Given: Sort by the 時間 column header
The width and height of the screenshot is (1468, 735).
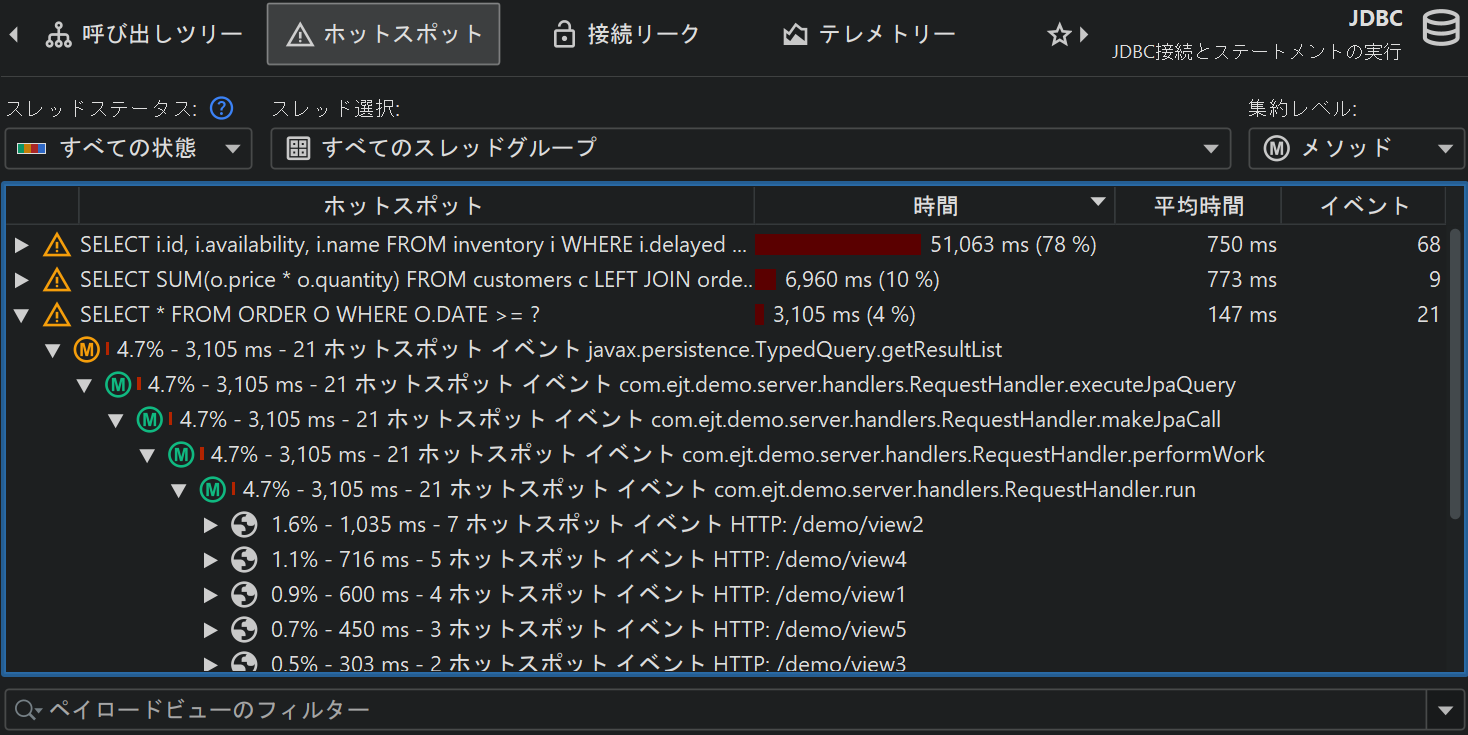Looking at the screenshot, I should pos(934,206).
